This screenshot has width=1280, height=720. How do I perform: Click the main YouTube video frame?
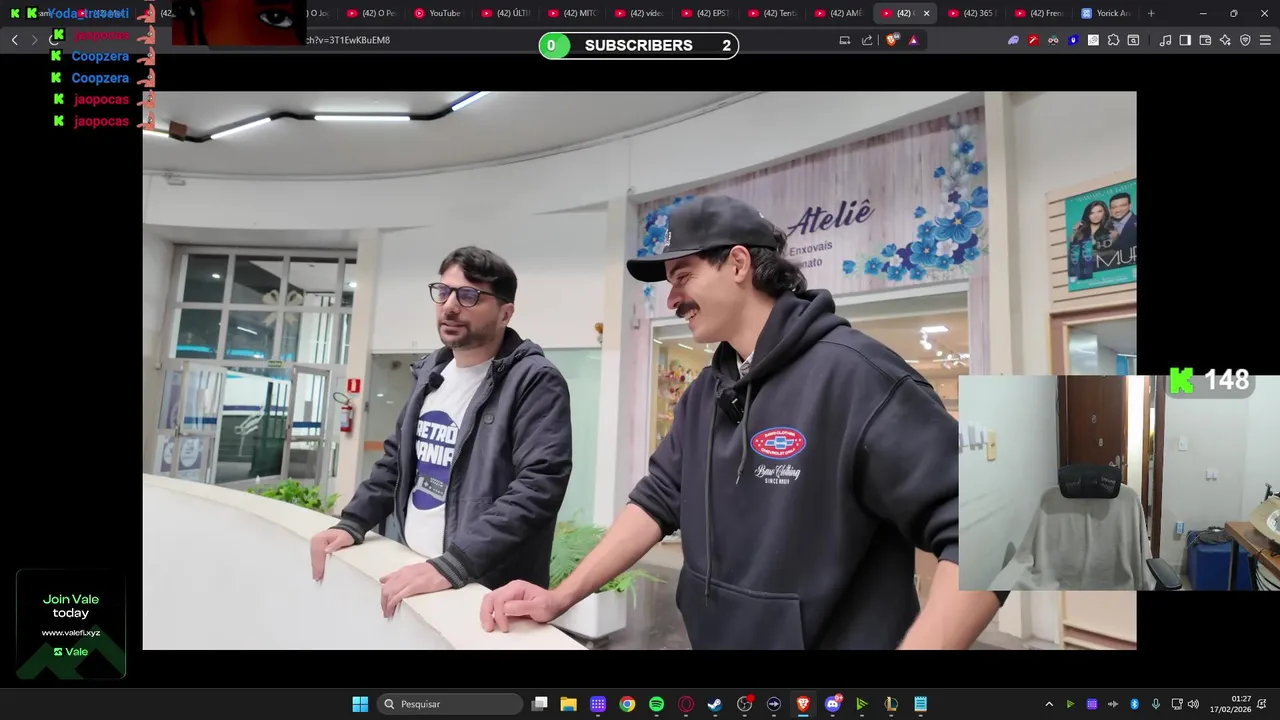click(x=639, y=370)
